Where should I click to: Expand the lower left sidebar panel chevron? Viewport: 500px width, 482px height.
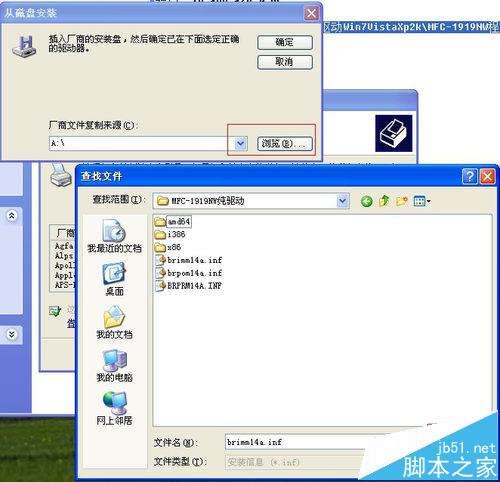click(12, 334)
